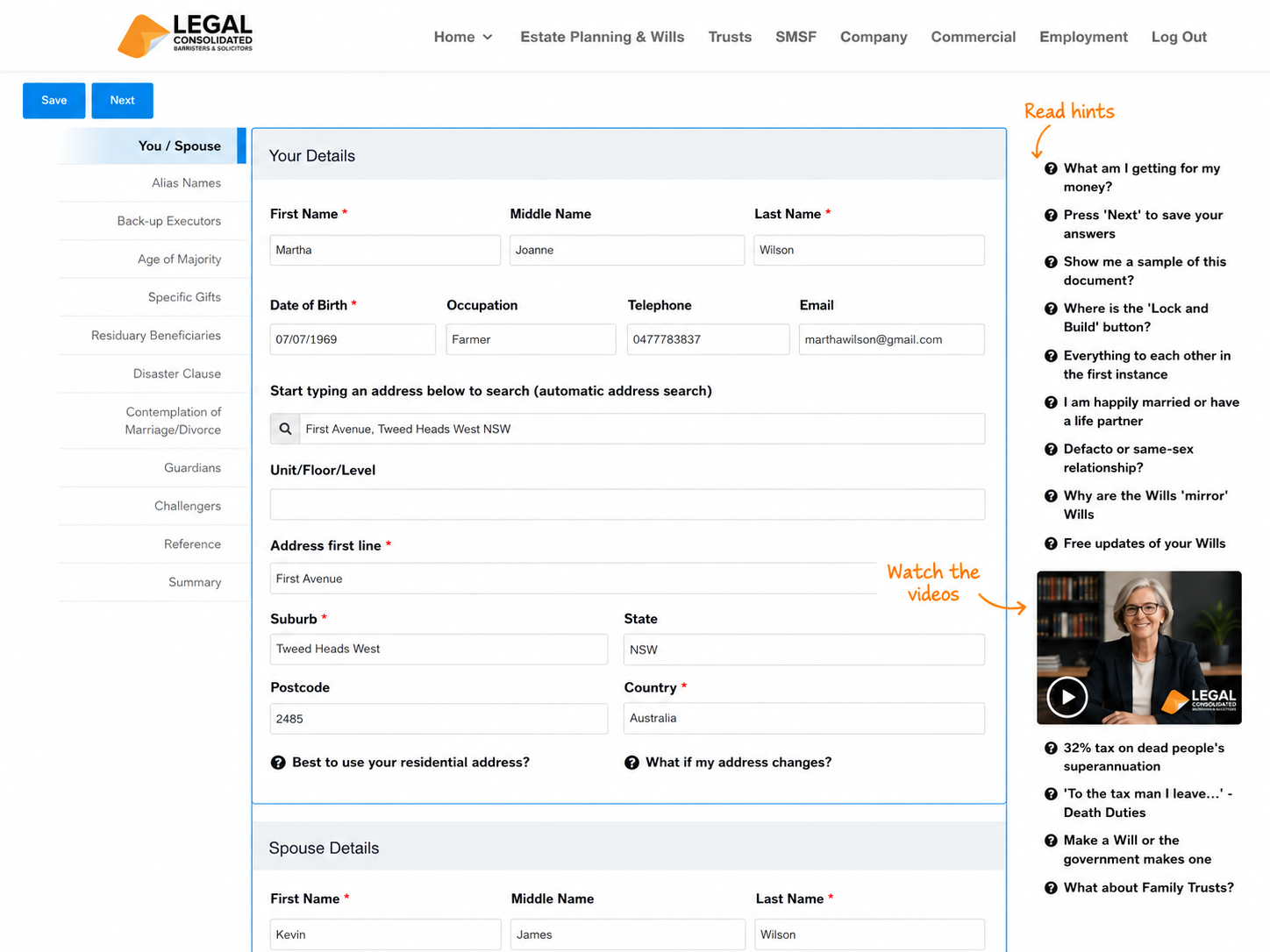The height and width of the screenshot is (952, 1270).
Task: Click the Legal Consolidated logo
Action: (x=185, y=36)
